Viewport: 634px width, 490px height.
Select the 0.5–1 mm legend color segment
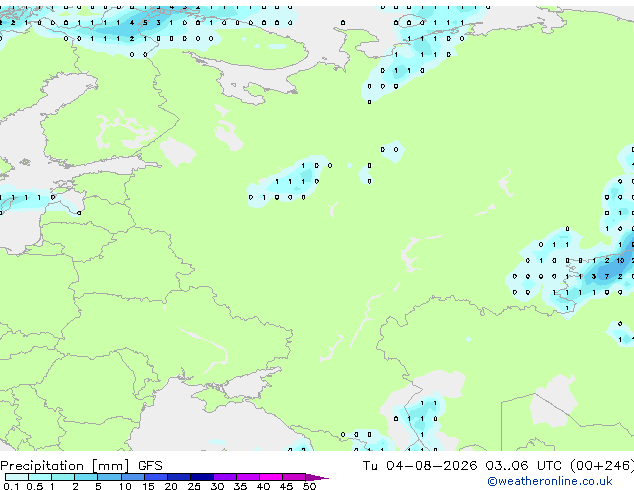40,477
